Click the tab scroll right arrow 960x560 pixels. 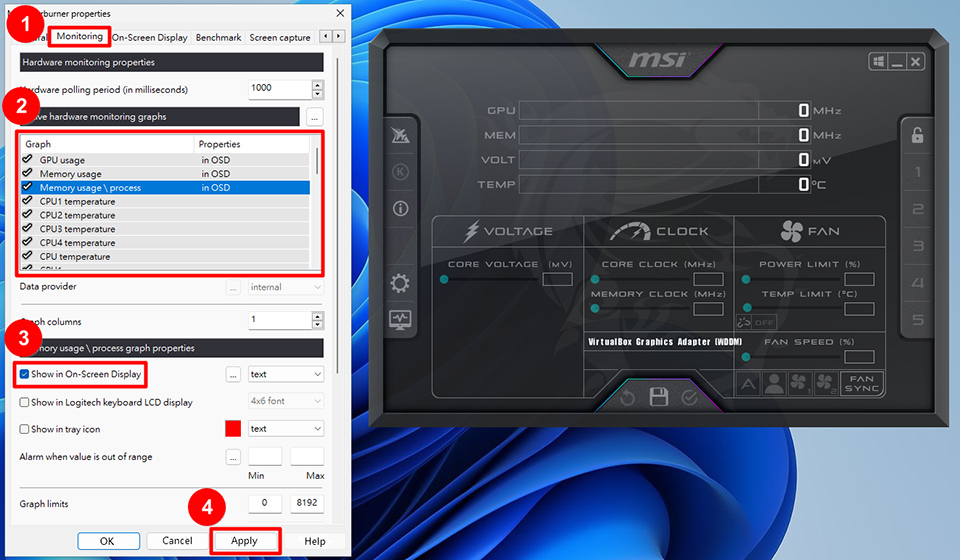[x=339, y=37]
